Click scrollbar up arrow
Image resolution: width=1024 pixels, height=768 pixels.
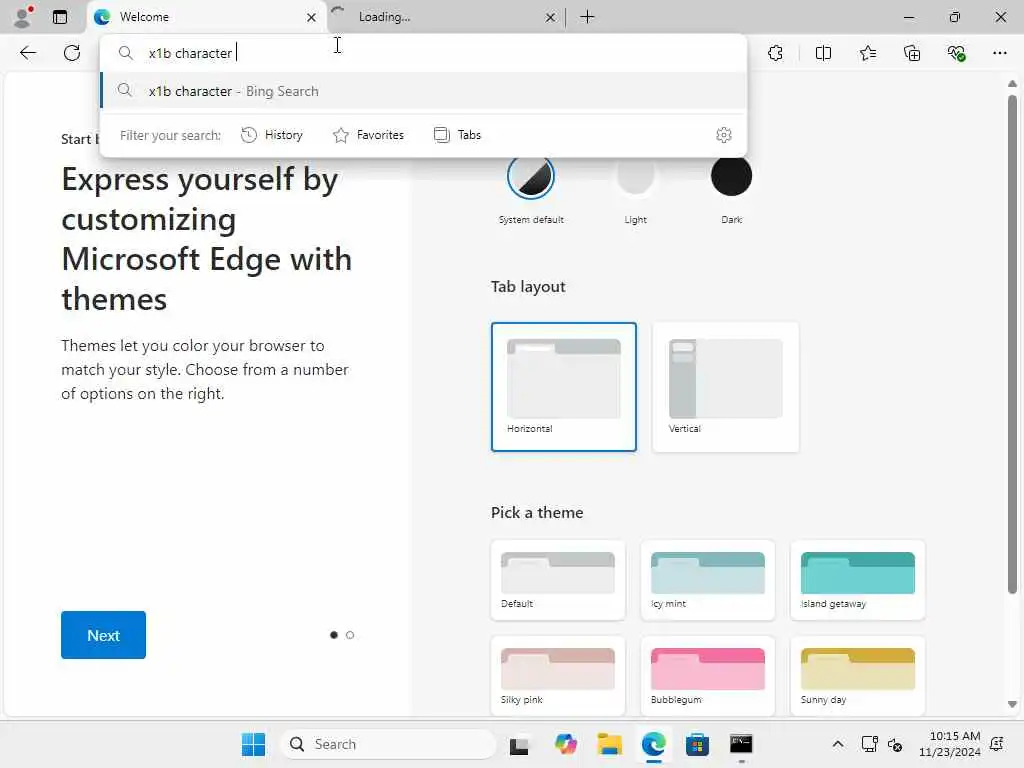click(x=1012, y=84)
